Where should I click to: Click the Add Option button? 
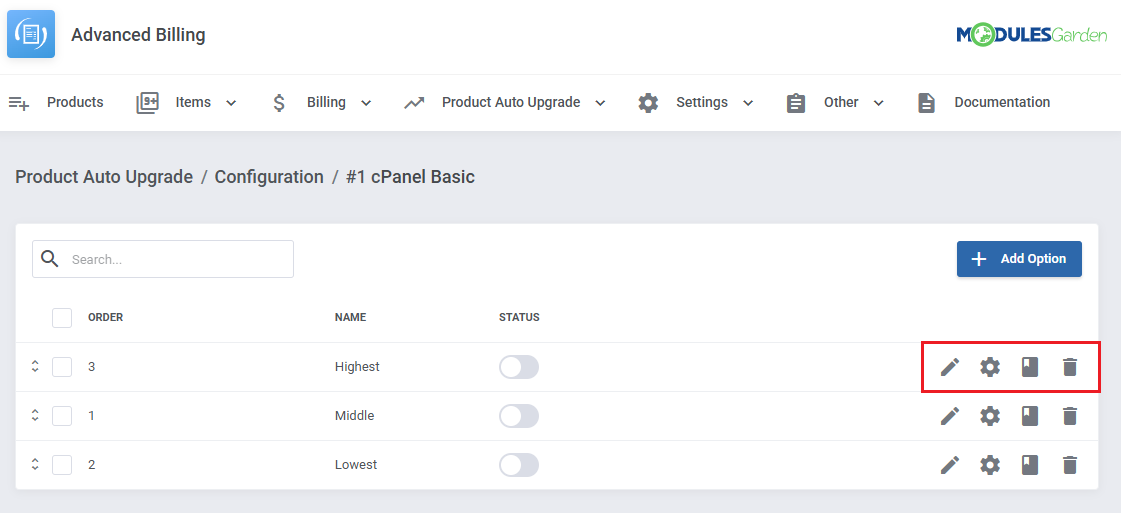(x=1019, y=259)
